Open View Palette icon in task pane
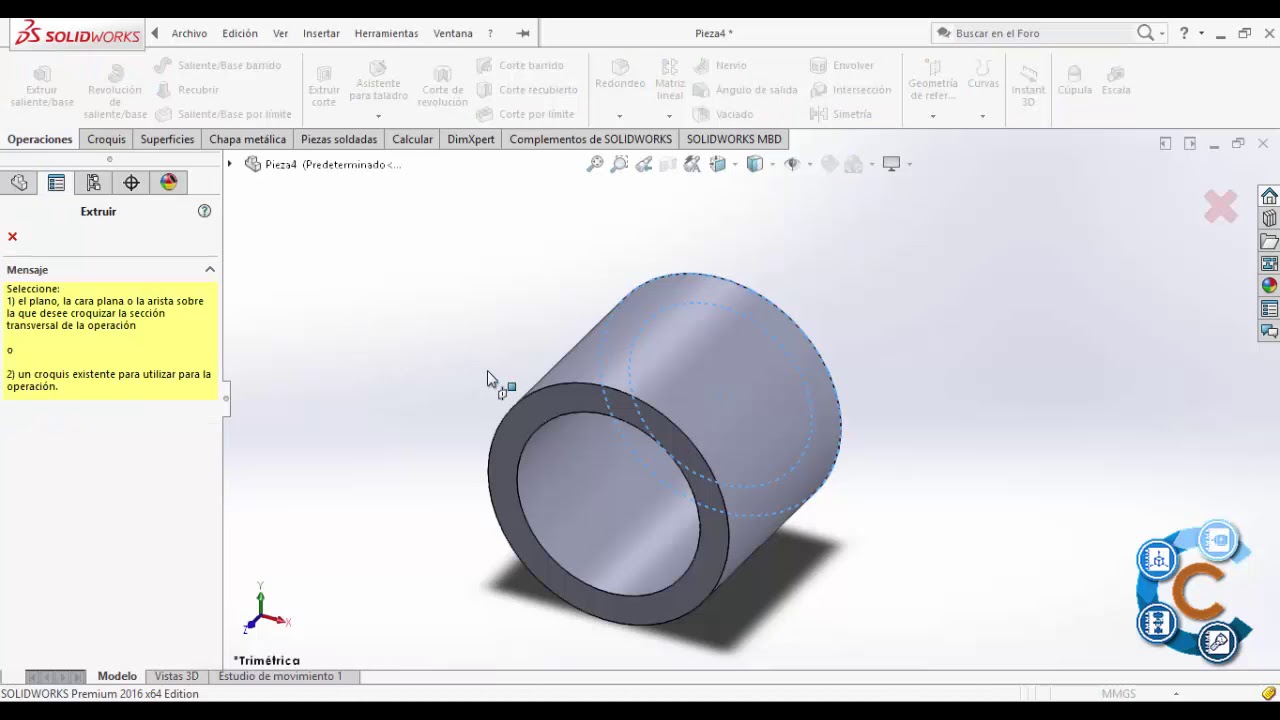1280x720 pixels. [x=1269, y=264]
